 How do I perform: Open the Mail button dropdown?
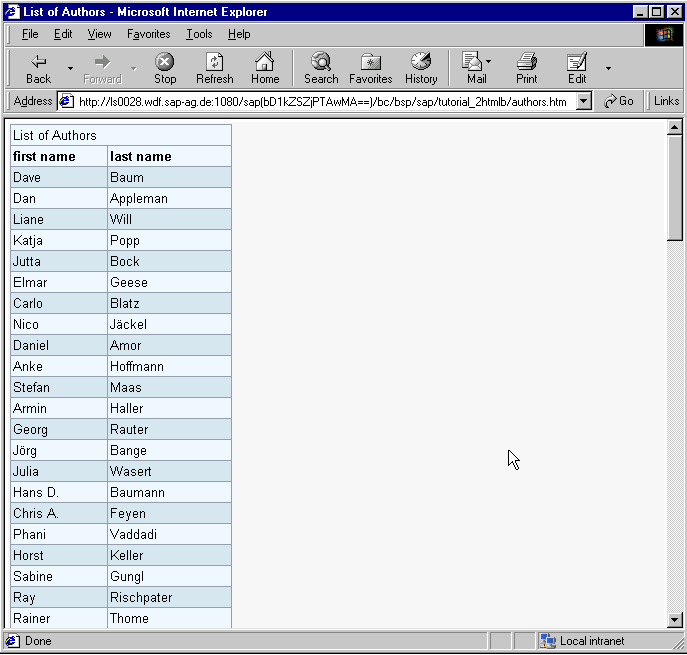(488, 61)
